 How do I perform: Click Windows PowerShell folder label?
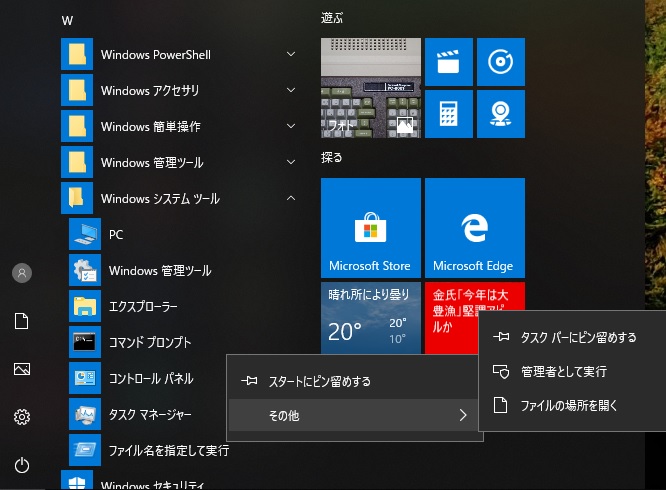[155, 54]
